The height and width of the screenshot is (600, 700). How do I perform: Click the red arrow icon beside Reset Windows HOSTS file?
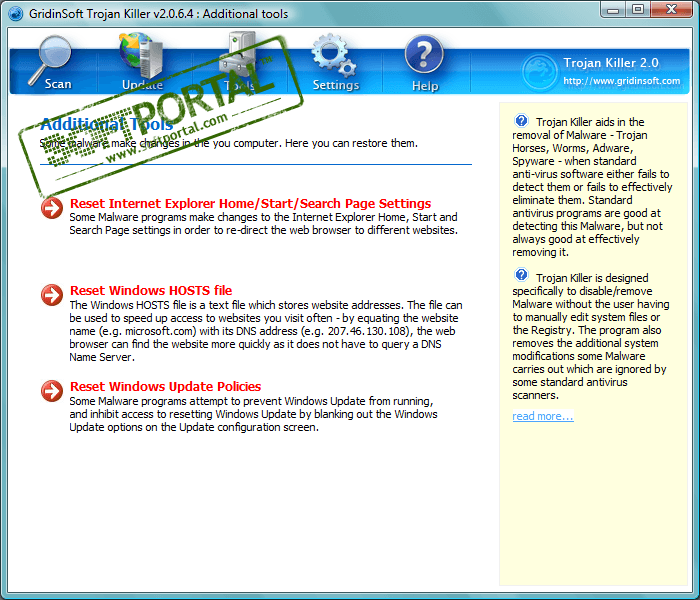pyautogui.click(x=52, y=295)
